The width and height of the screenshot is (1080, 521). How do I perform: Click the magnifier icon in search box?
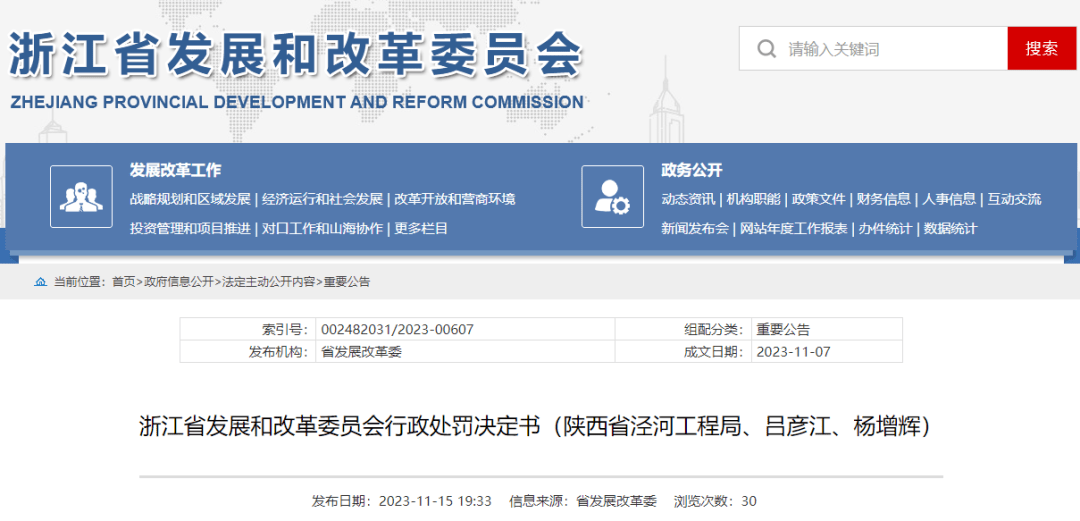pos(767,49)
